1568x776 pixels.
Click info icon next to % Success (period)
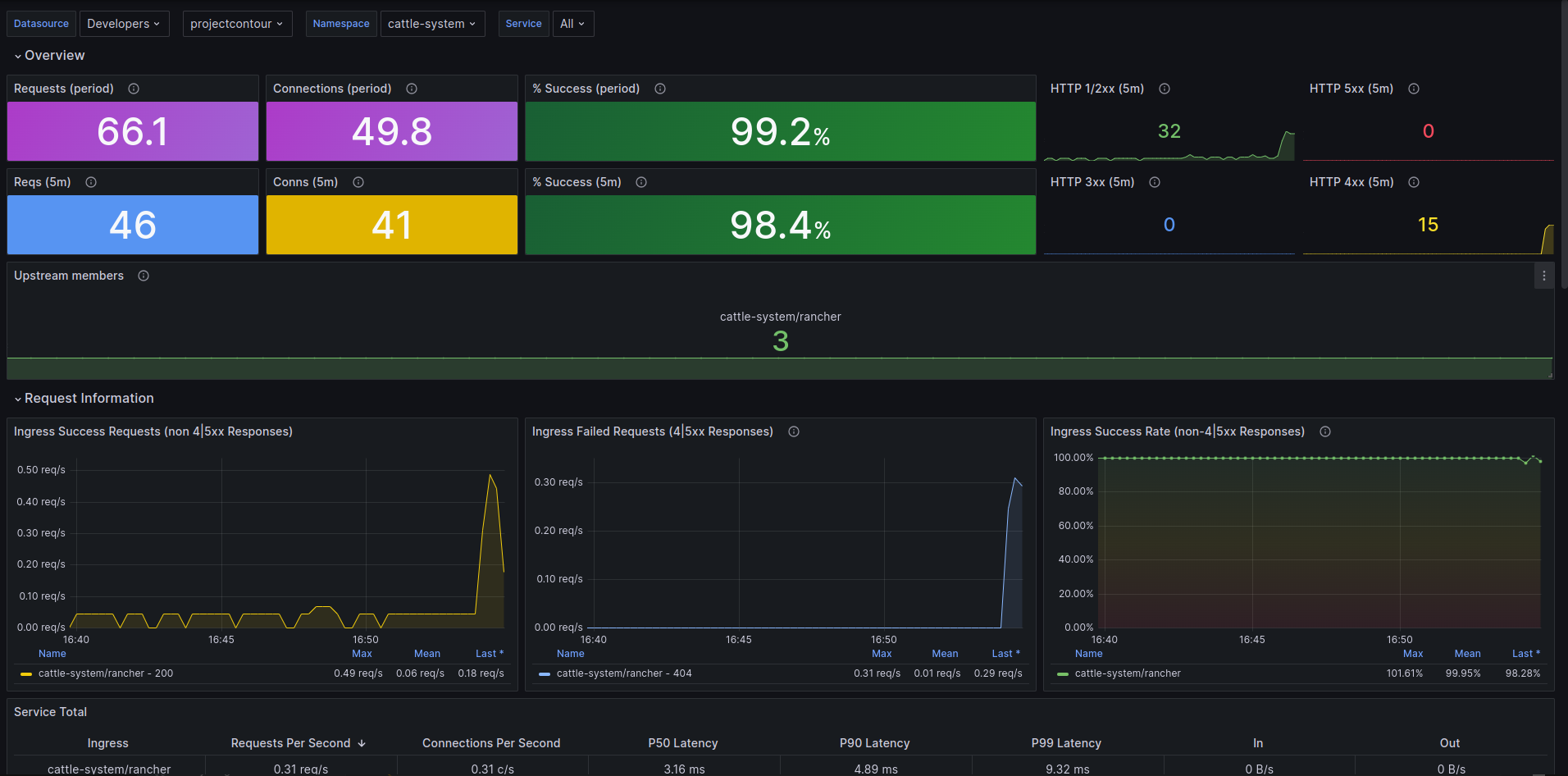pyautogui.click(x=660, y=89)
